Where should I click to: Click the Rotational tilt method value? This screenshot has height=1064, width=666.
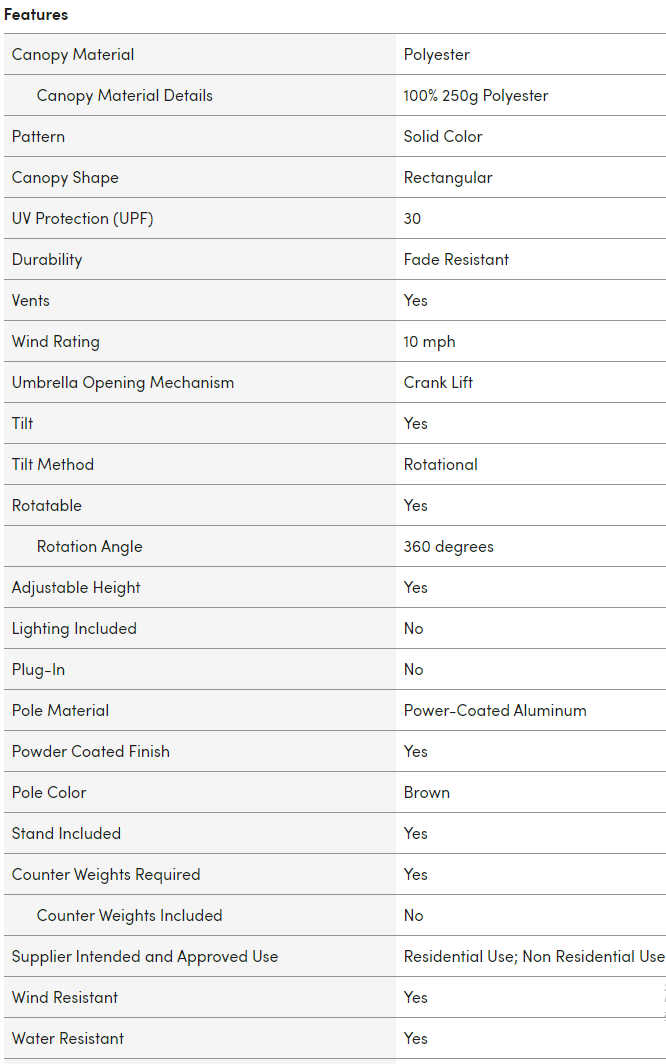[x=441, y=465]
